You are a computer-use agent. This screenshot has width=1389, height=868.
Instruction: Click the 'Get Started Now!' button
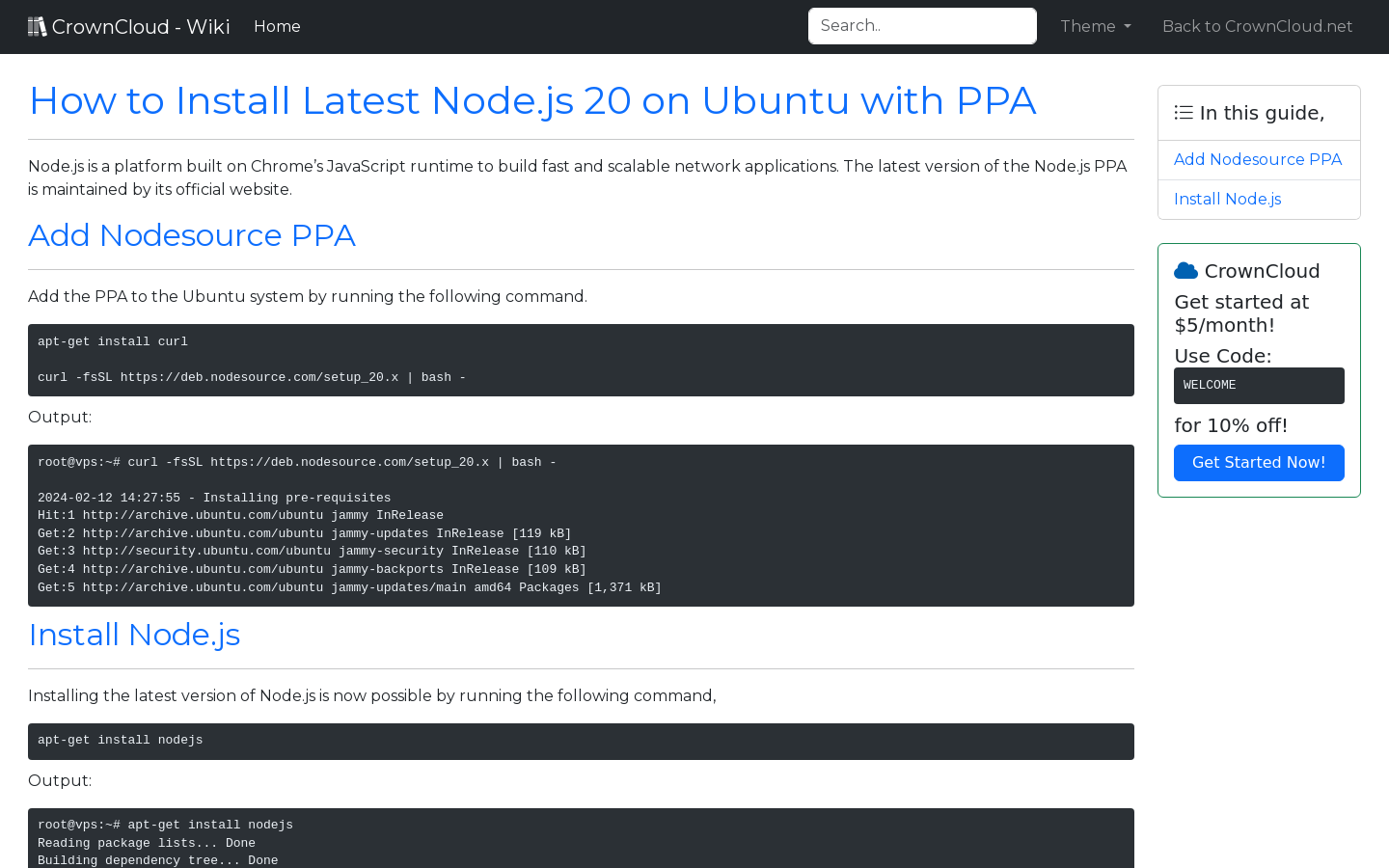(x=1259, y=463)
